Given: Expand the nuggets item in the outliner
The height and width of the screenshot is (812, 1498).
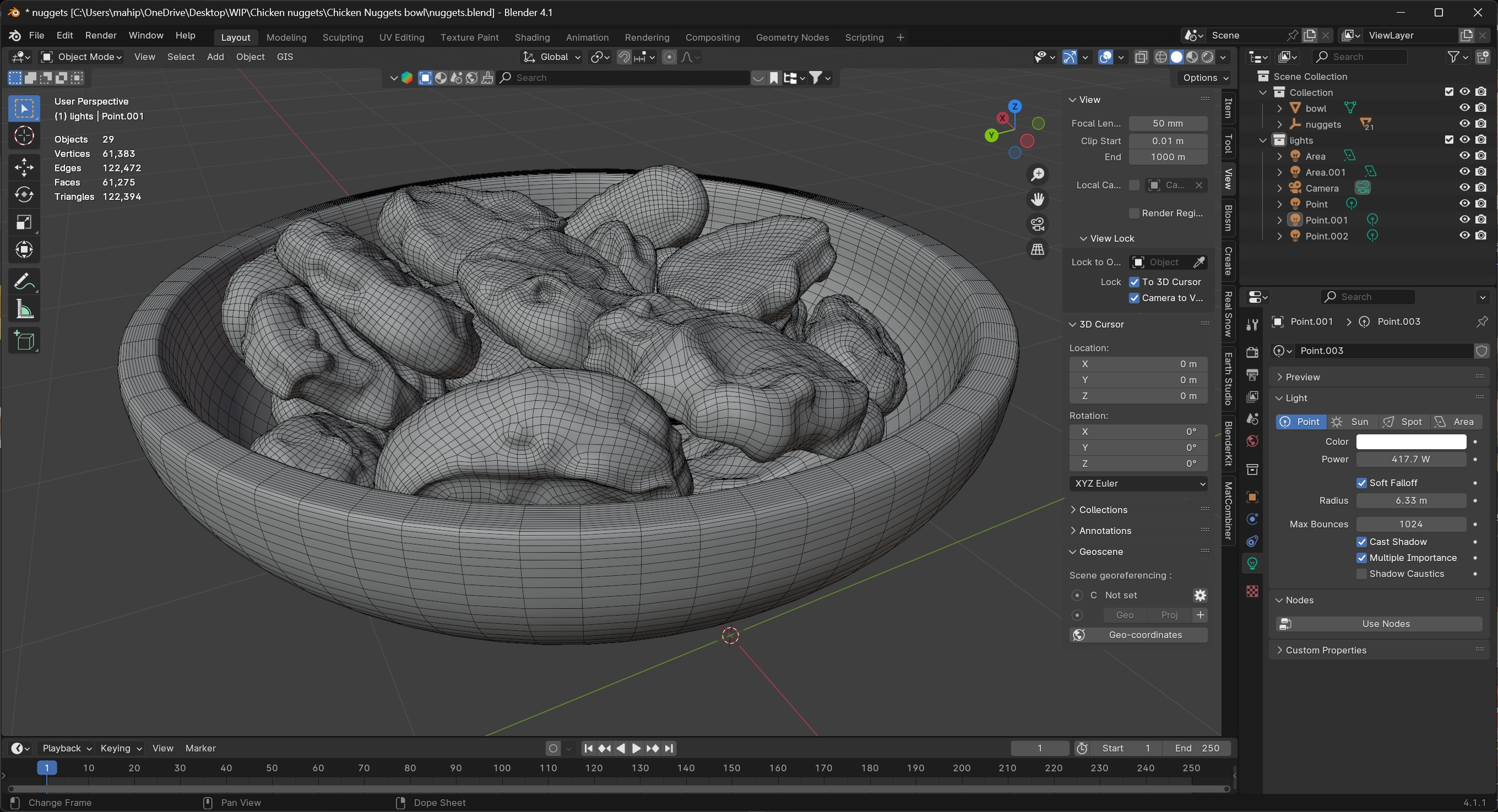Looking at the screenshot, I should (1279, 124).
